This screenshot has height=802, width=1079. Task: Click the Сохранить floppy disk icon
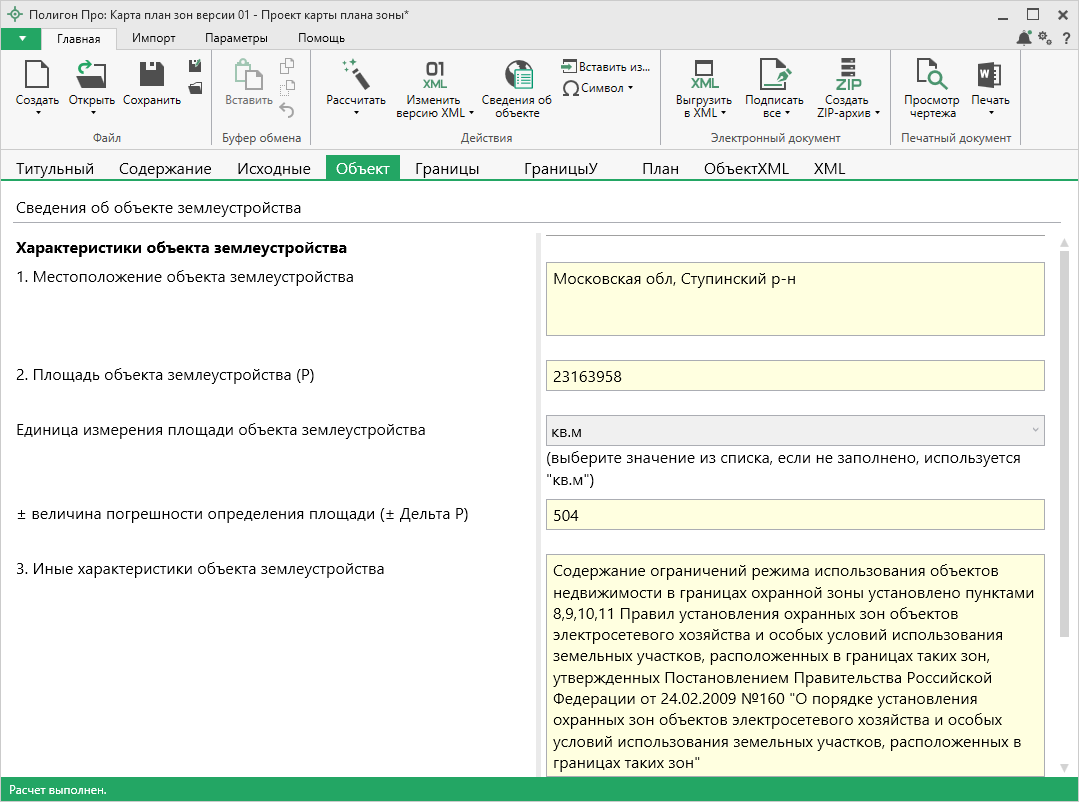[x=152, y=75]
